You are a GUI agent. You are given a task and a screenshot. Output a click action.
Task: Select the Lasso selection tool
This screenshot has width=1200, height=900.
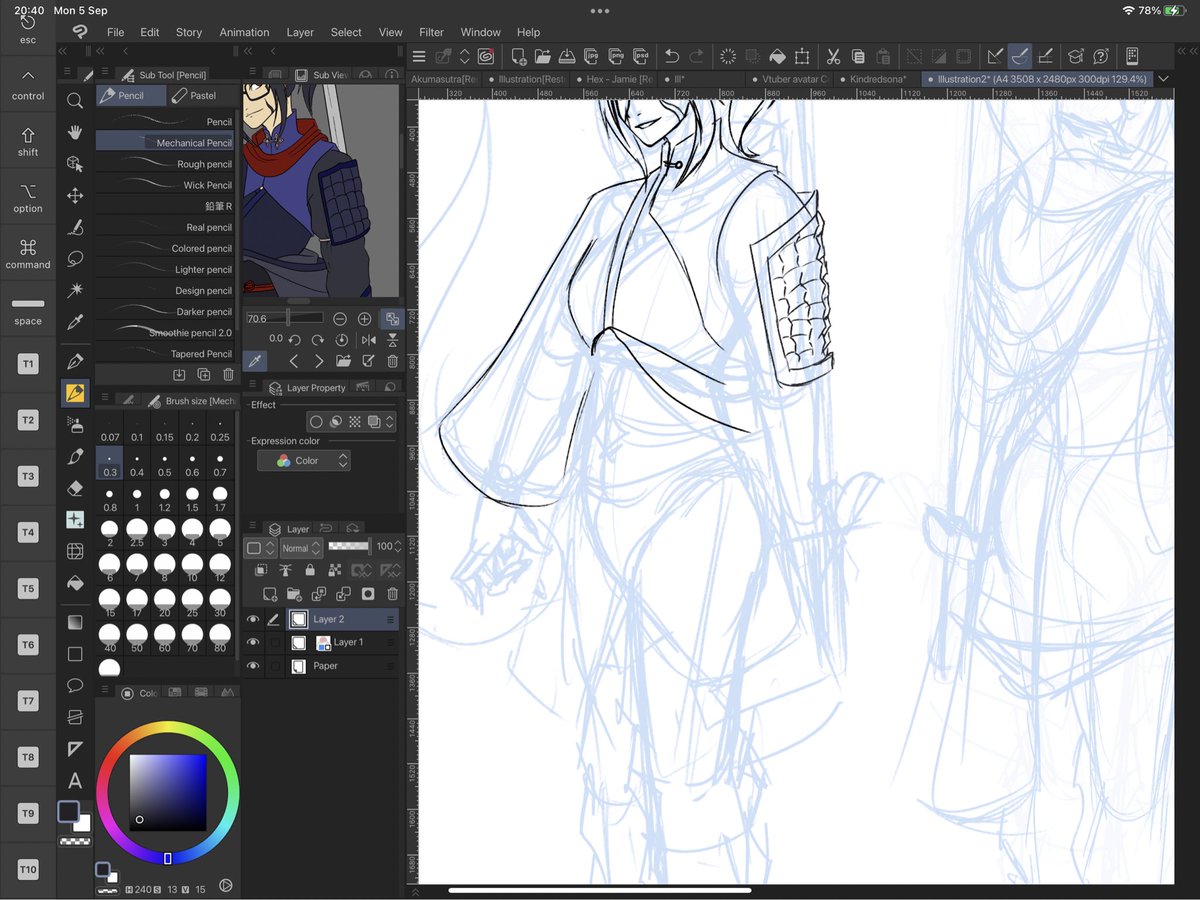pyautogui.click(x=75, y=258)
